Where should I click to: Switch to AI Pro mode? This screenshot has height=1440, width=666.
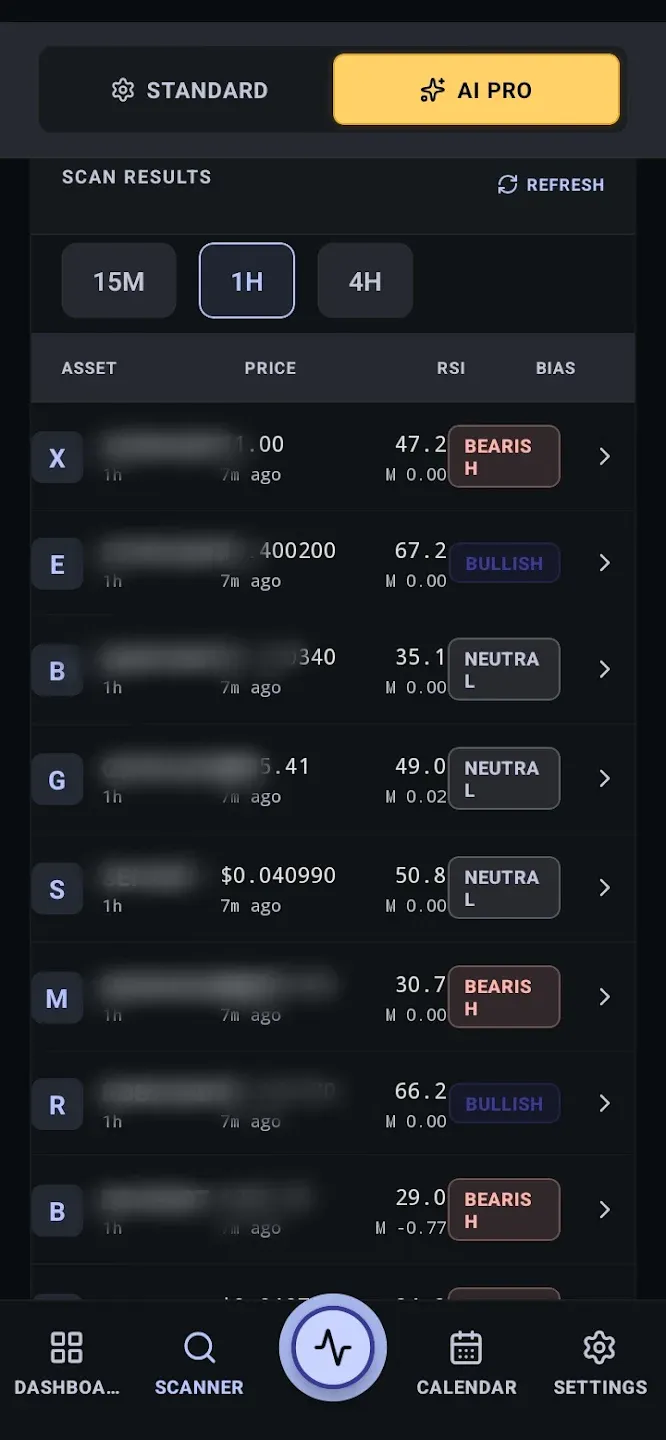point(476,90)
